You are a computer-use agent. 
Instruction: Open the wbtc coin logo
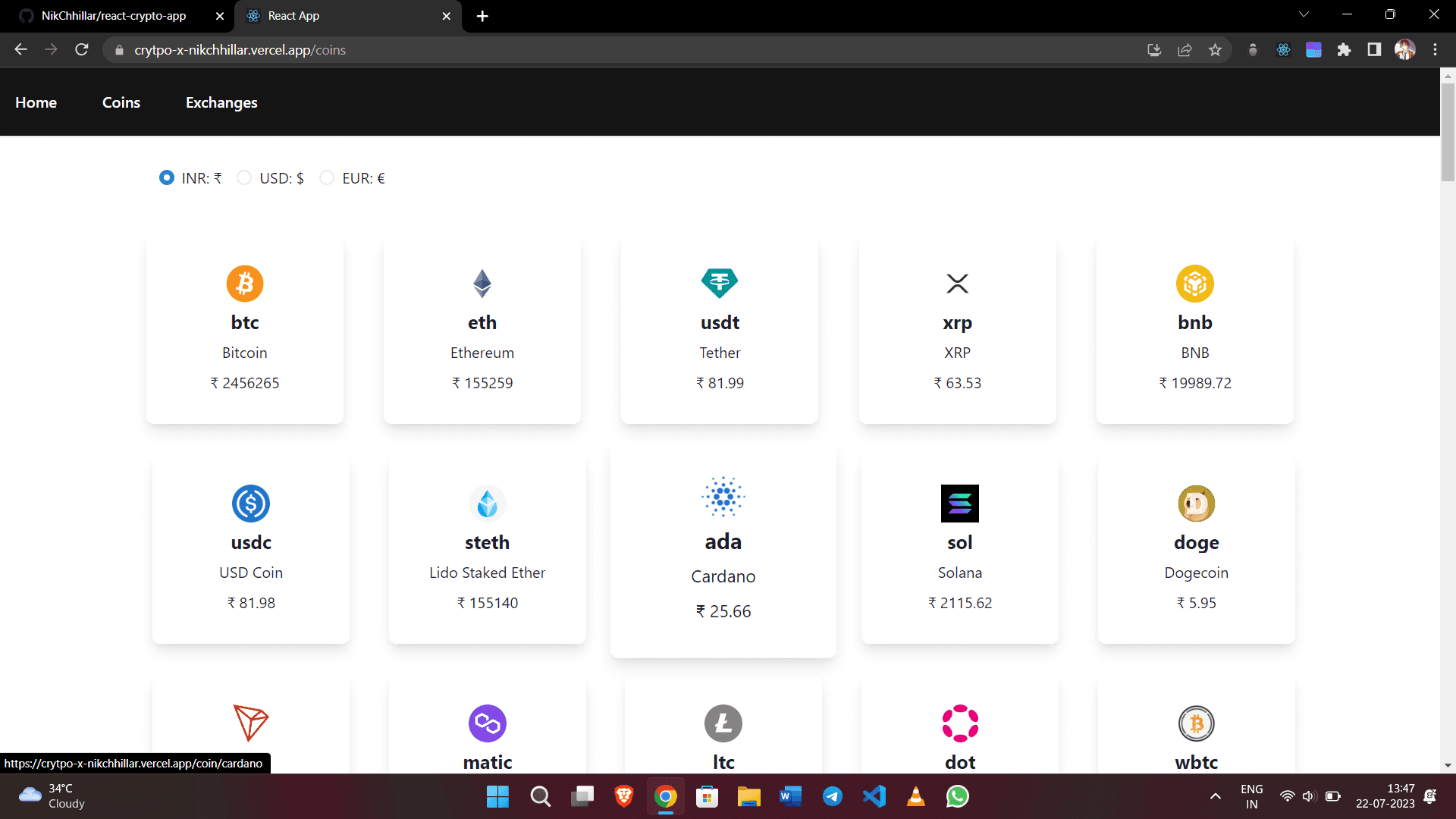point(1197,723)
